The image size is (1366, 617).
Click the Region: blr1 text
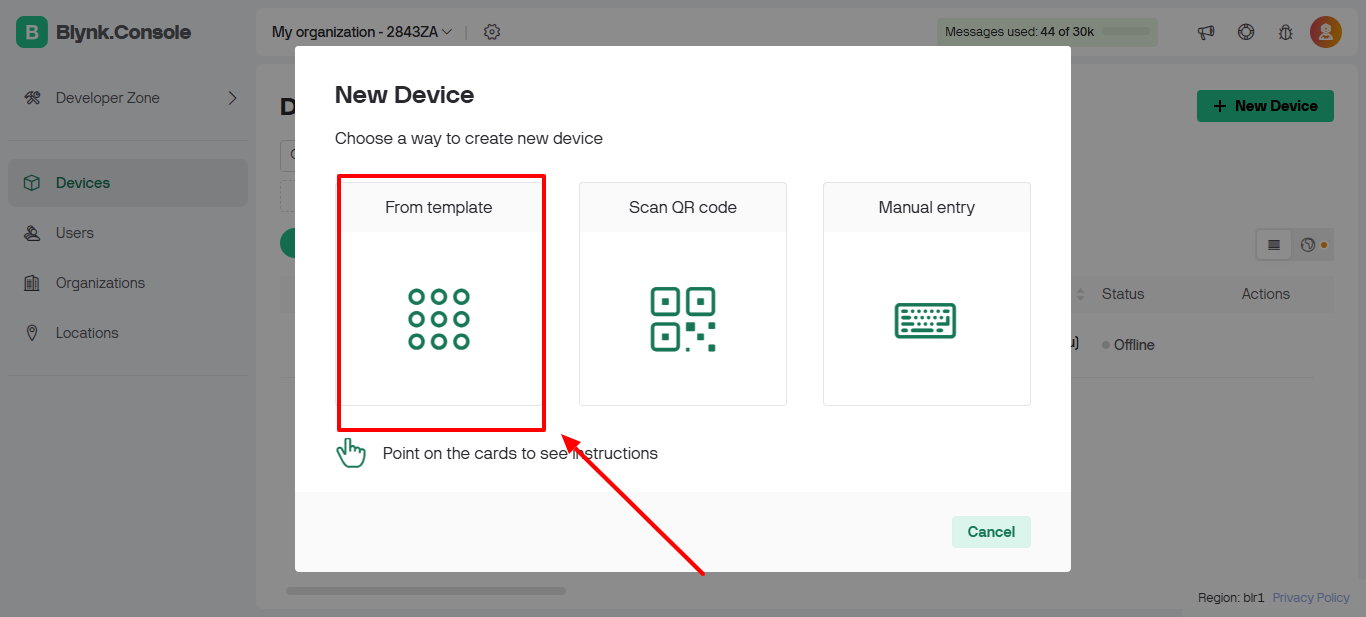coord(1231,598)
